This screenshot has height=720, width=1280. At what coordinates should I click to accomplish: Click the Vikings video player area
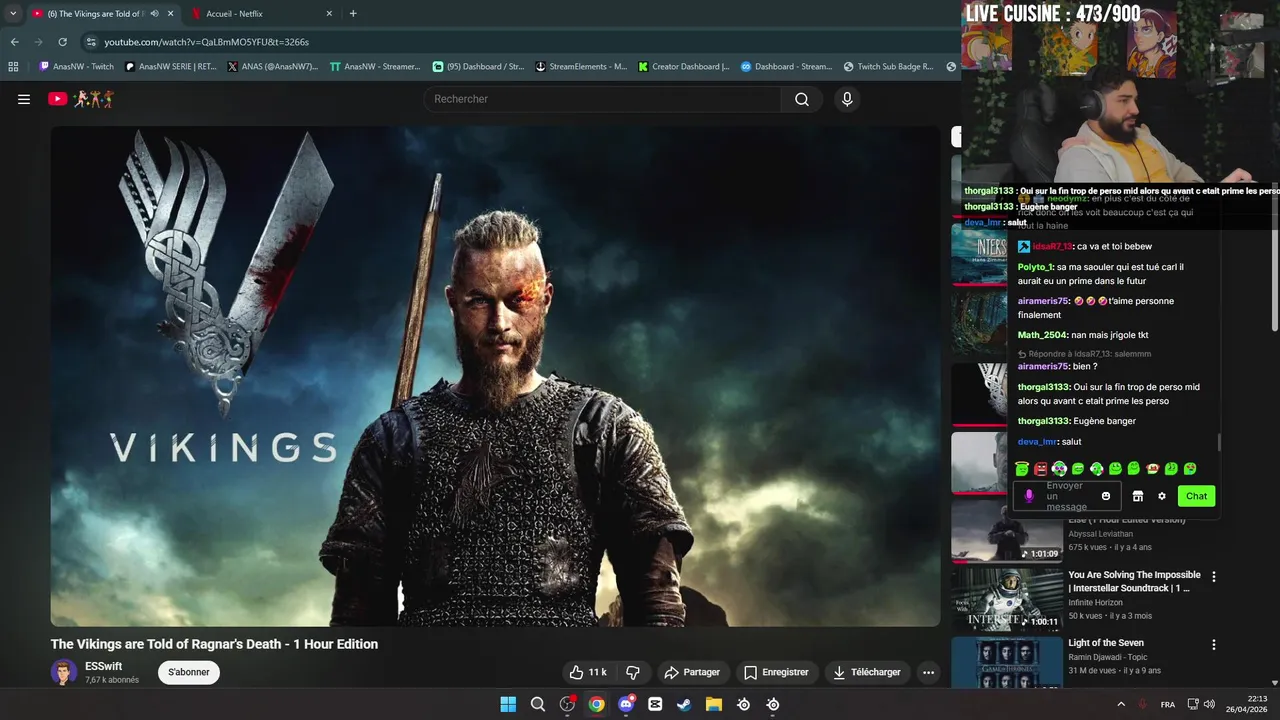pos(495,376)
